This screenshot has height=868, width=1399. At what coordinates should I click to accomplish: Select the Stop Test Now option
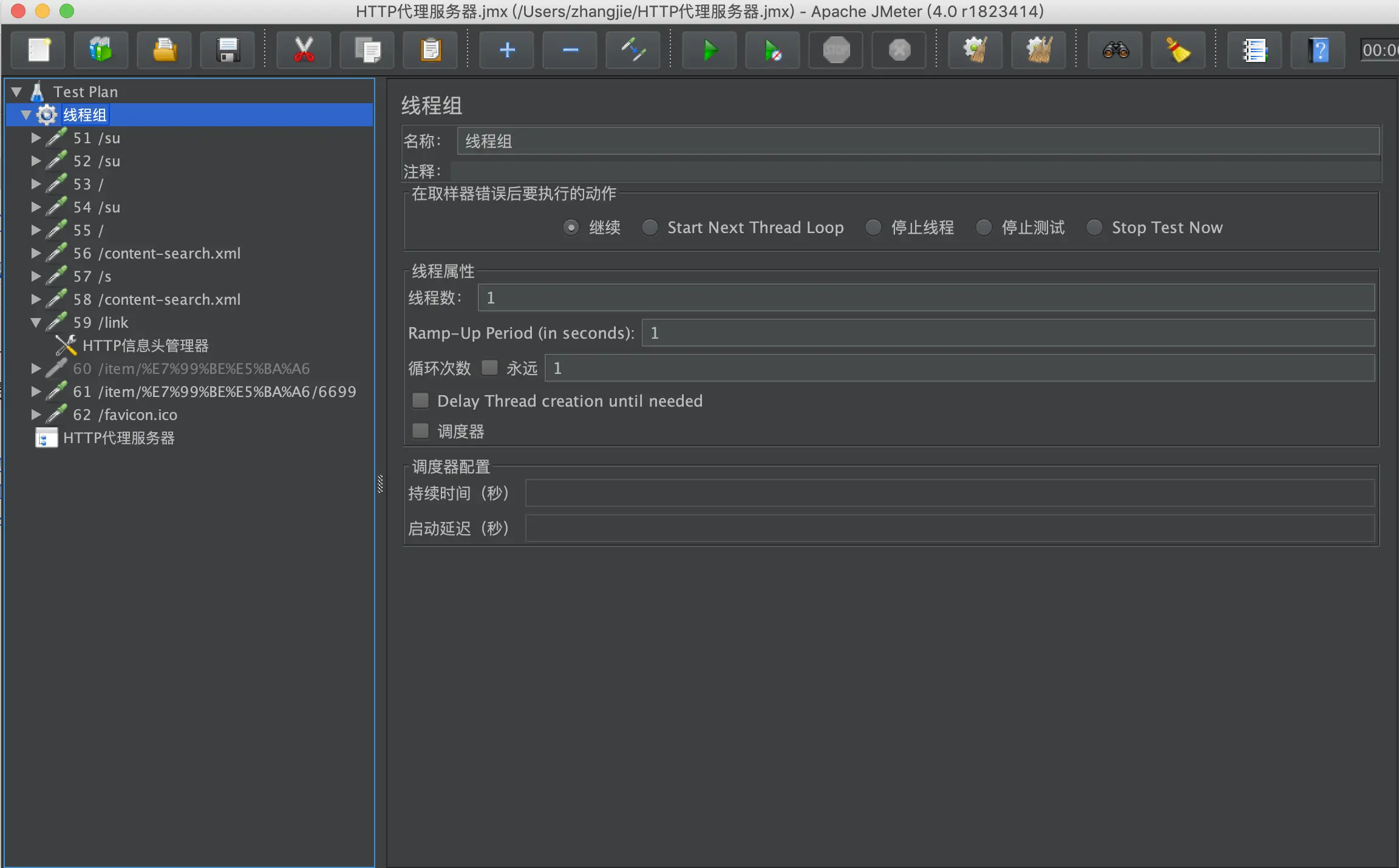pos(1094,228)
